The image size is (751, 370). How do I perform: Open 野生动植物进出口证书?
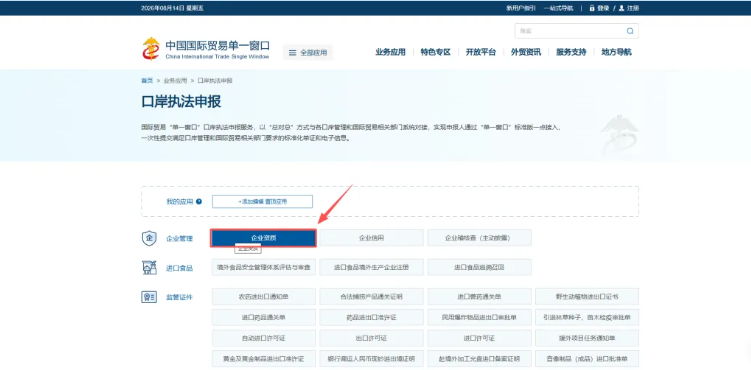[x=587, y=297]
